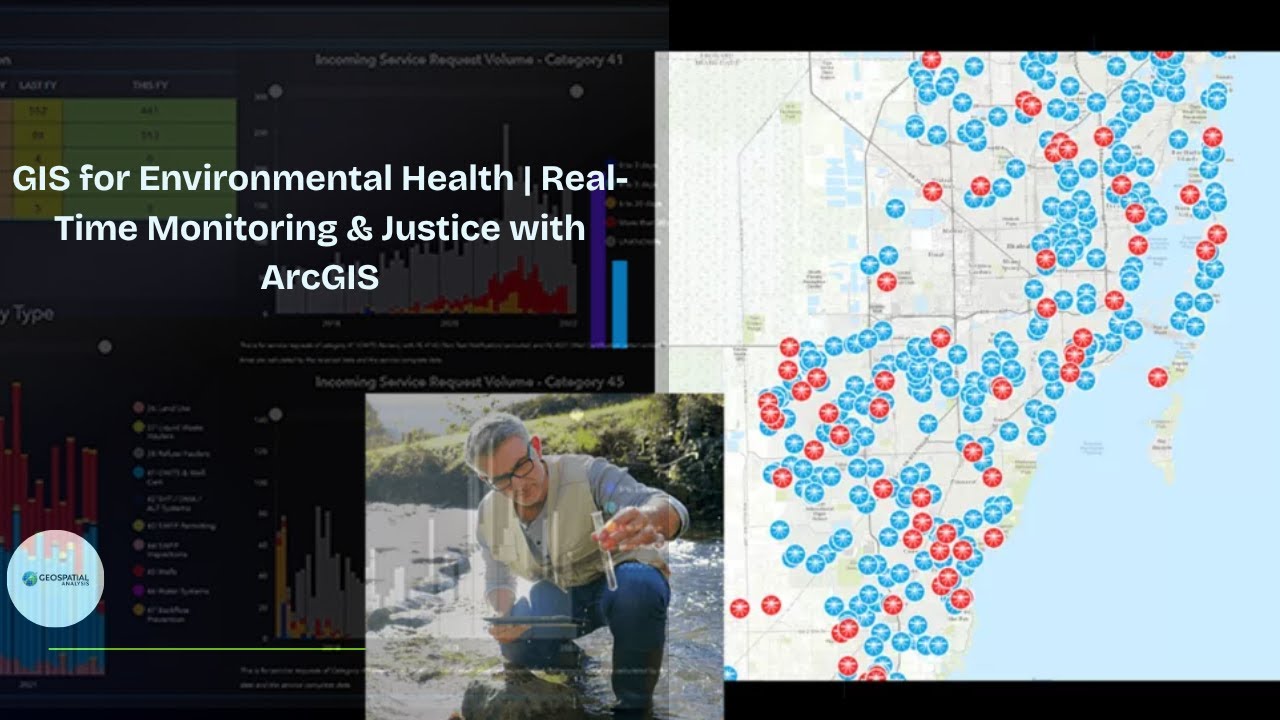Click the purple 46 Water Systems legend dot
Screen dimensions: 1280x720
point(139,591)
